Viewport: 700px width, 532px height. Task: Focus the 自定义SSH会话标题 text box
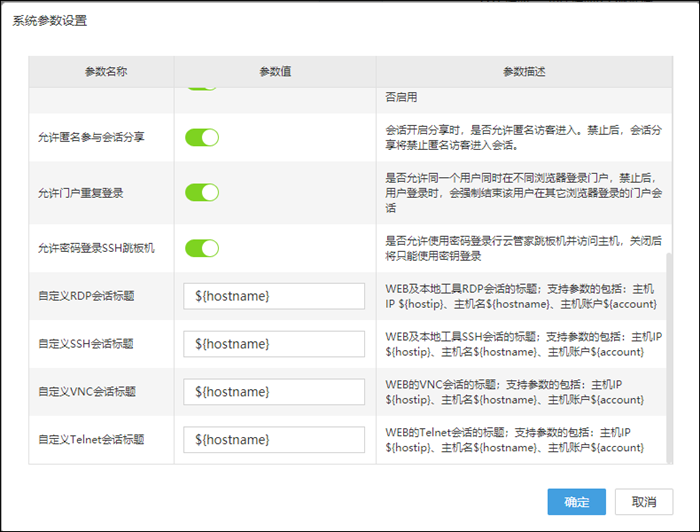[274, 344]
